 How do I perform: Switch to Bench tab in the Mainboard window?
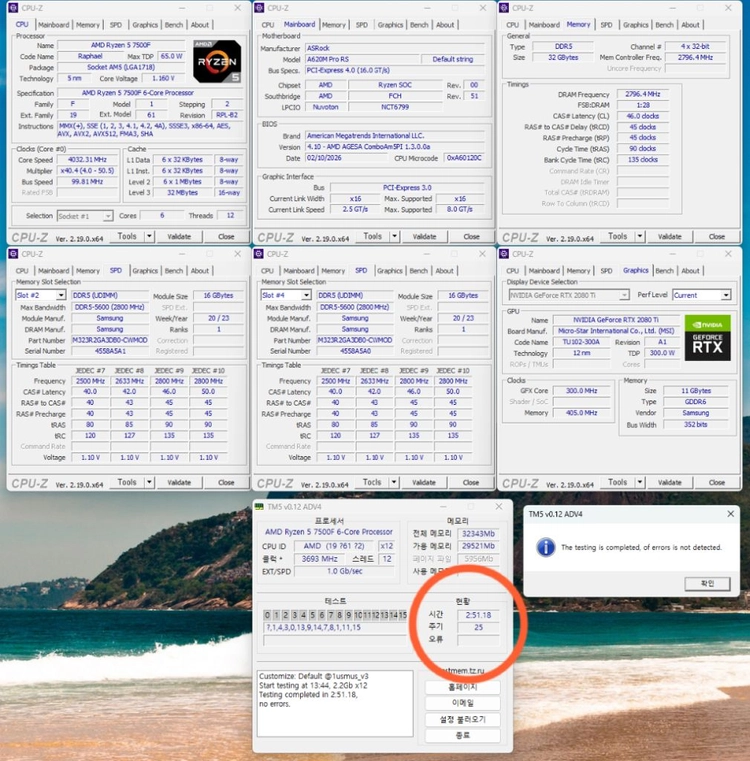419,25
